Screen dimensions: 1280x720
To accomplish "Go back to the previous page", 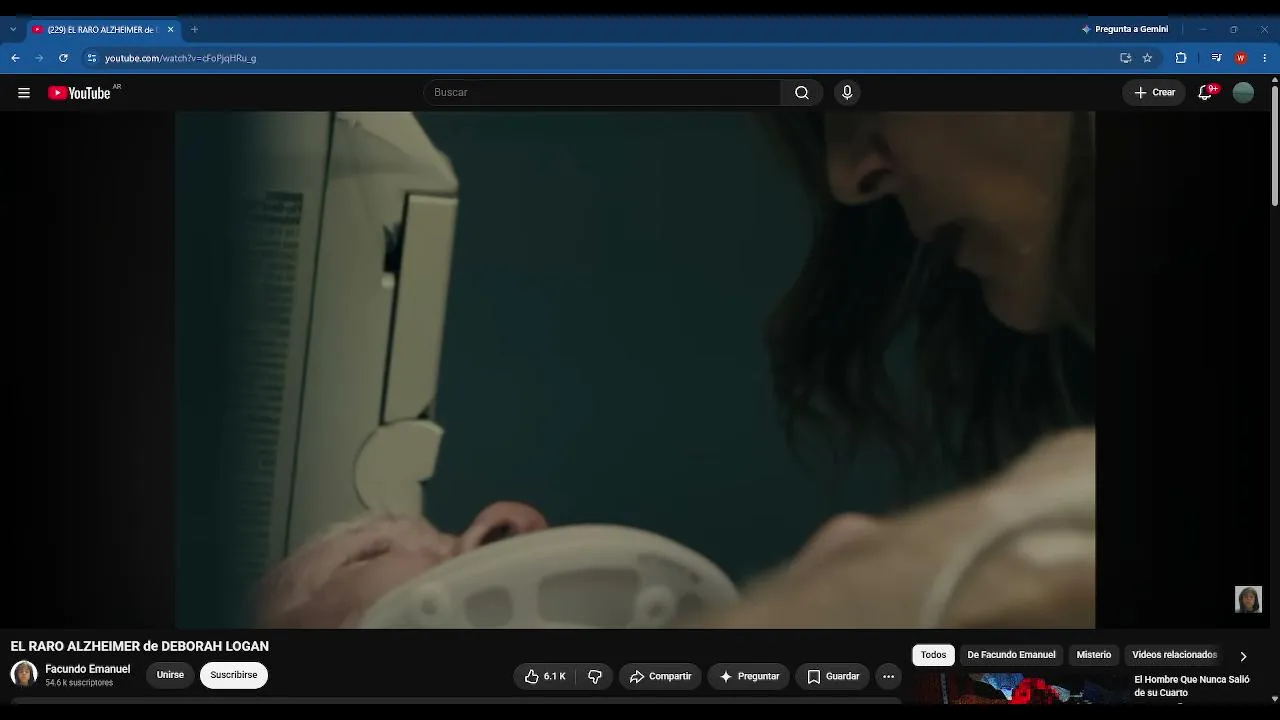I will pos(15,58).
